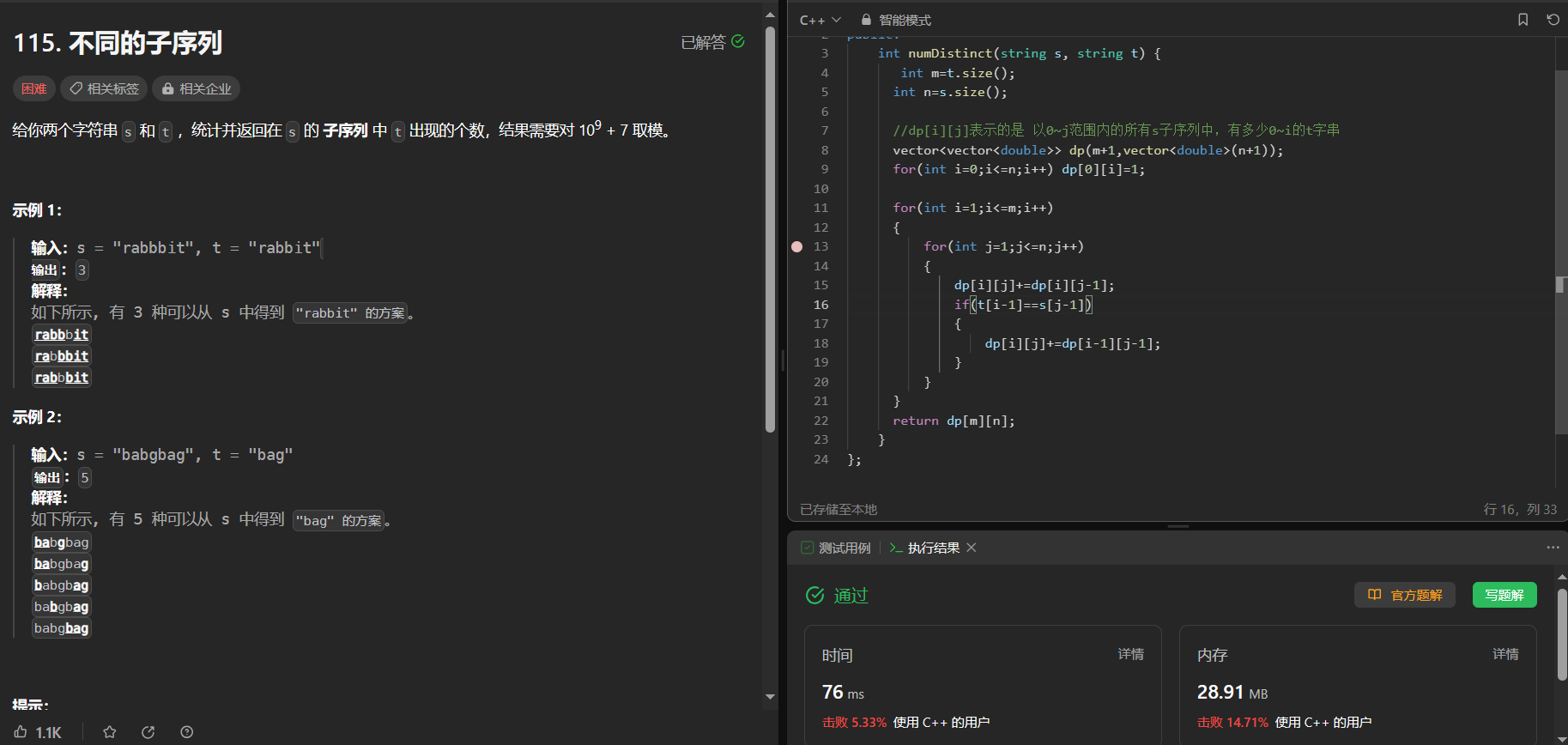Image resolution: width=1568 pixels, height=745 pixels.
Task: Click the first rabbbit example row
Action: [x=61, y=335]
